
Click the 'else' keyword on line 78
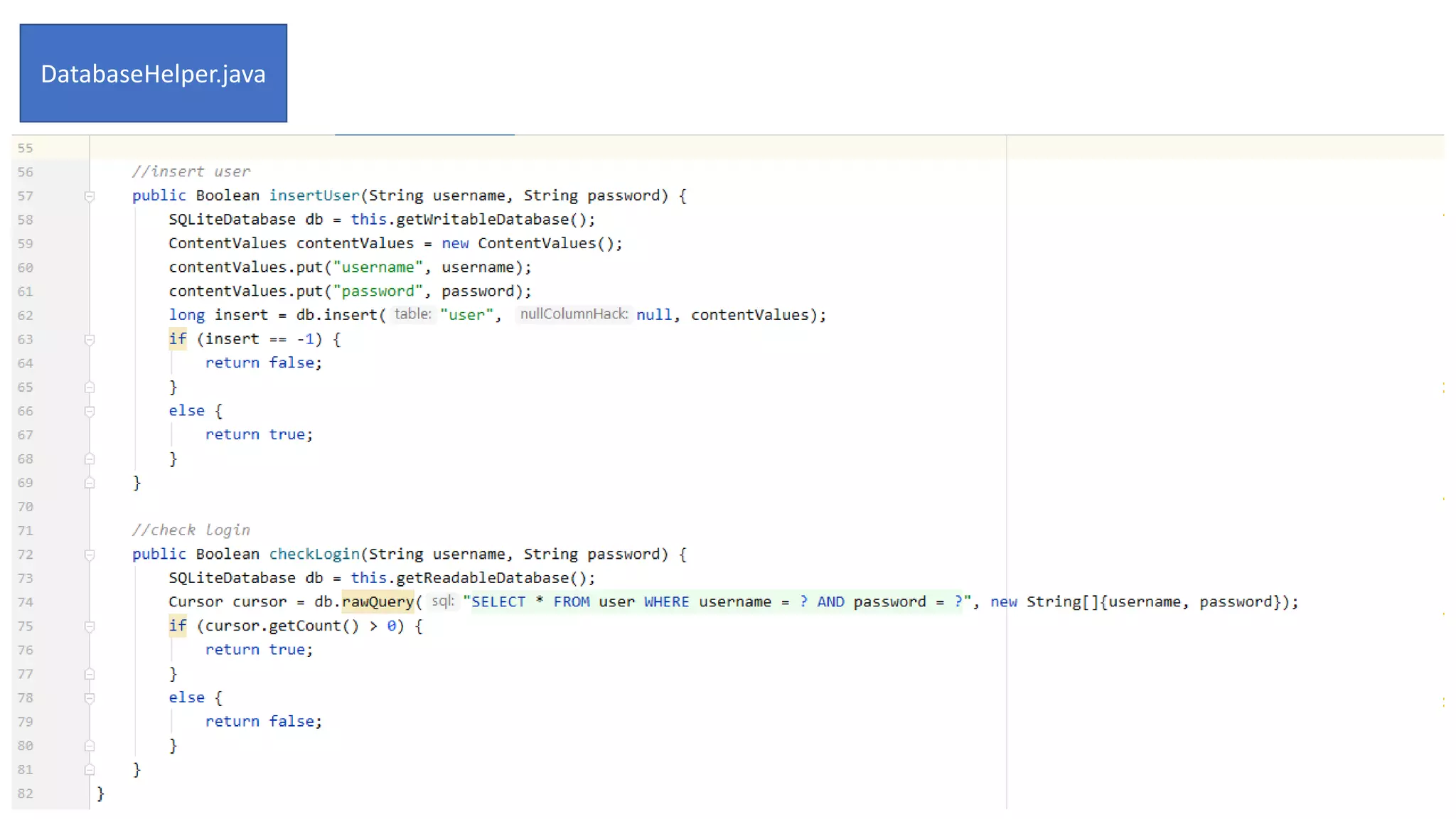coord(186,697)
